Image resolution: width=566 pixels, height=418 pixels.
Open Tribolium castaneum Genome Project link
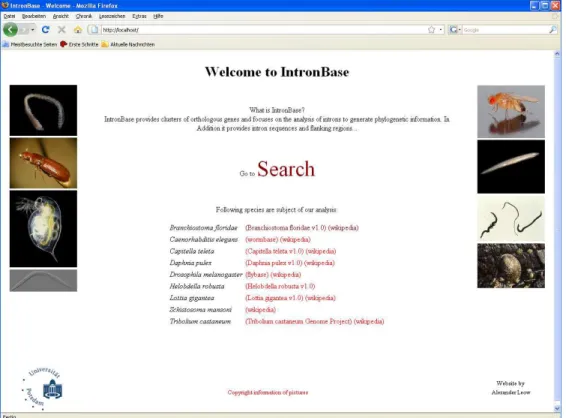click(299, 321)
